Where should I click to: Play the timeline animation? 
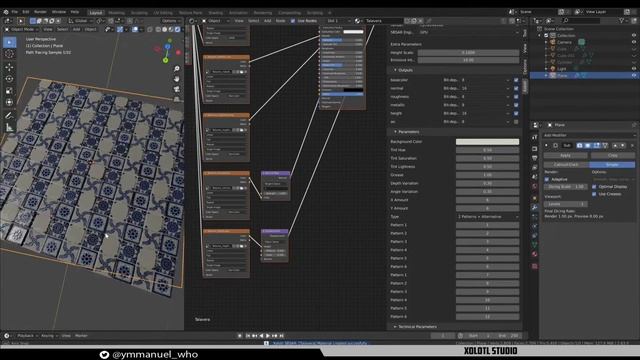tap(268, 336)
